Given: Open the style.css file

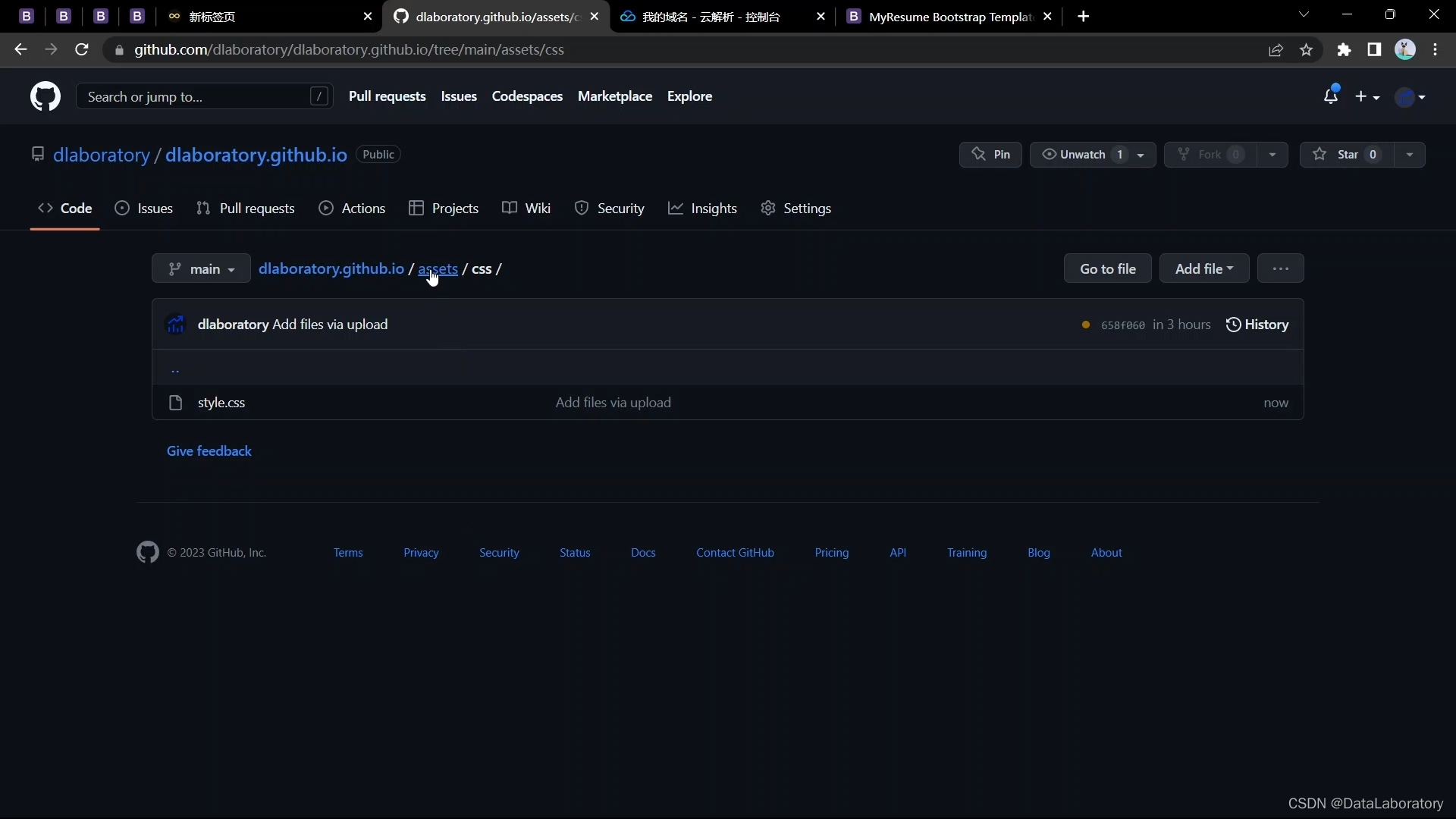Looking at the screenshot, I should point(221,403).
